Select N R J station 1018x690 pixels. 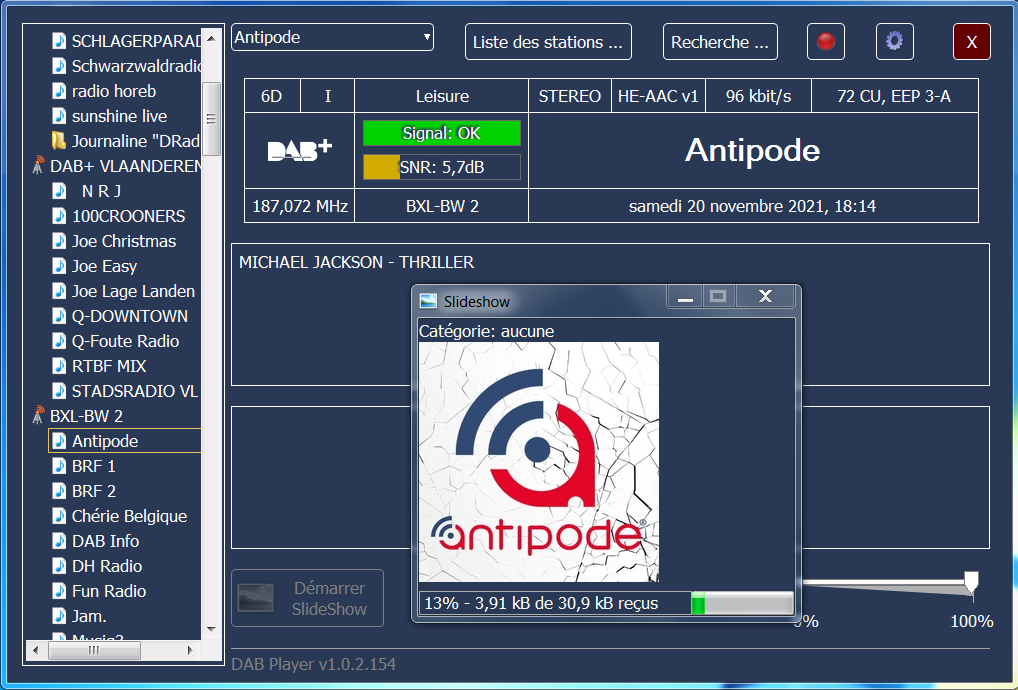tap(101, 191)
